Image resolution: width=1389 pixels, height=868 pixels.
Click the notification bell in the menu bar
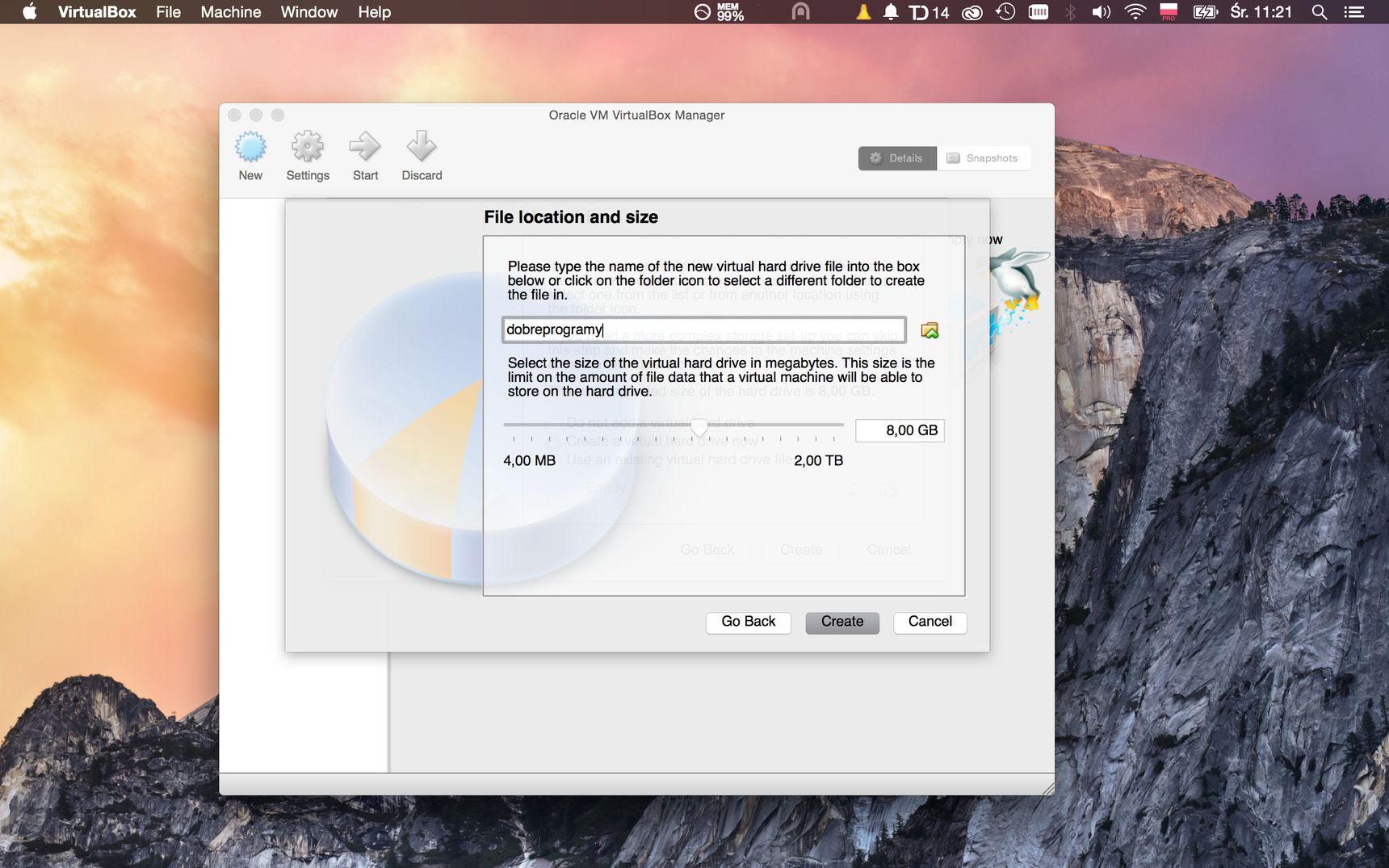coord(891,12)
